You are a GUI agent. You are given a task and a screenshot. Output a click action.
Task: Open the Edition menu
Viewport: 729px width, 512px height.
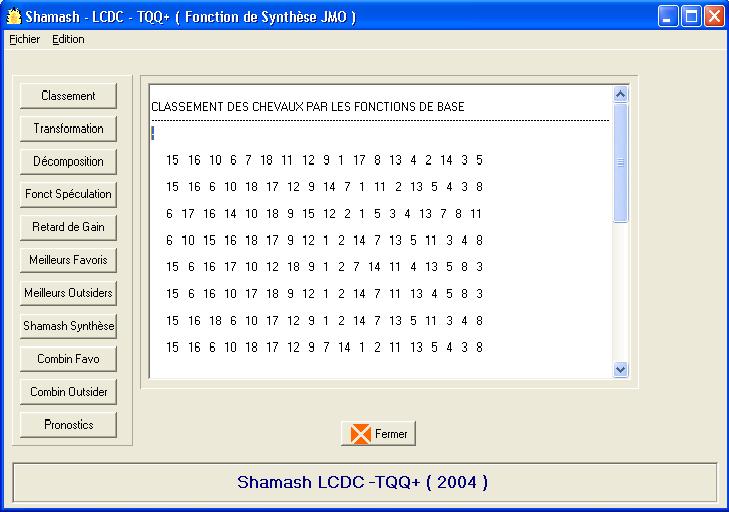(68, 40)
